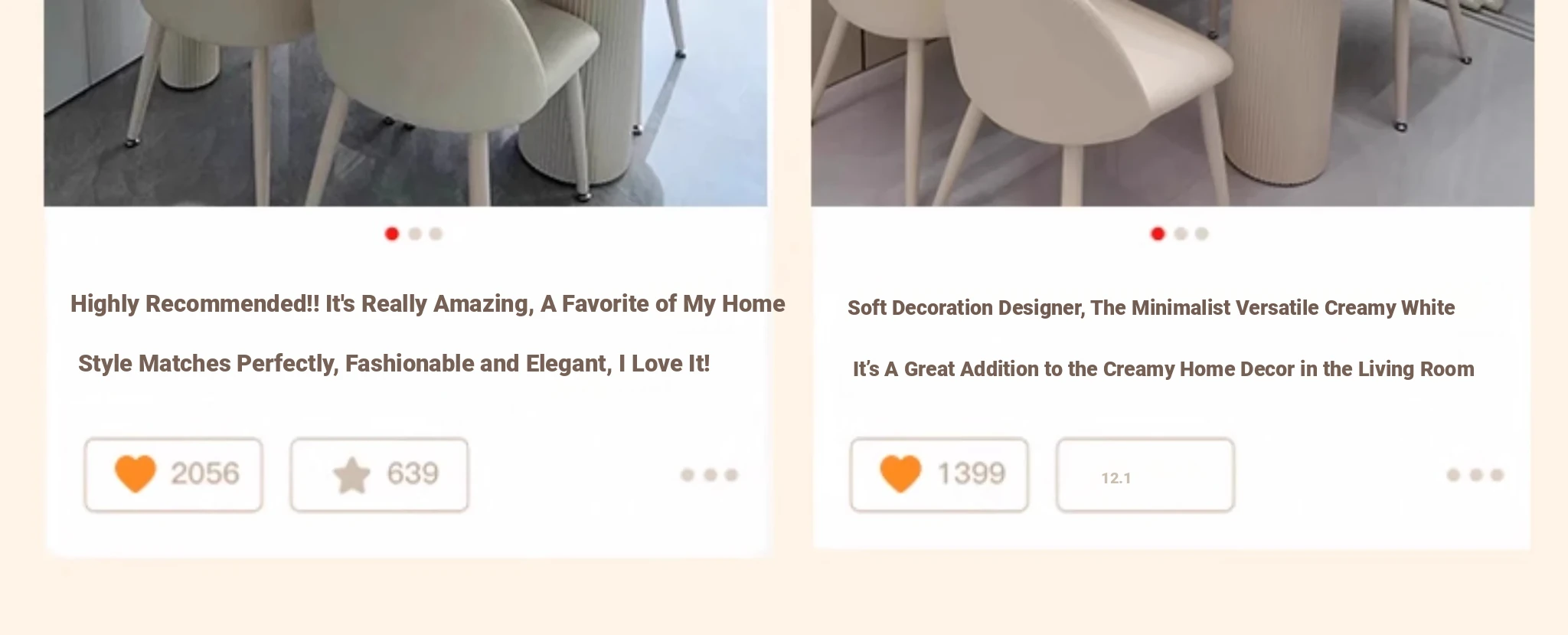The image size is (1568, 635).
Task: Open more options dots on left card
Action: tap(709, 475)
